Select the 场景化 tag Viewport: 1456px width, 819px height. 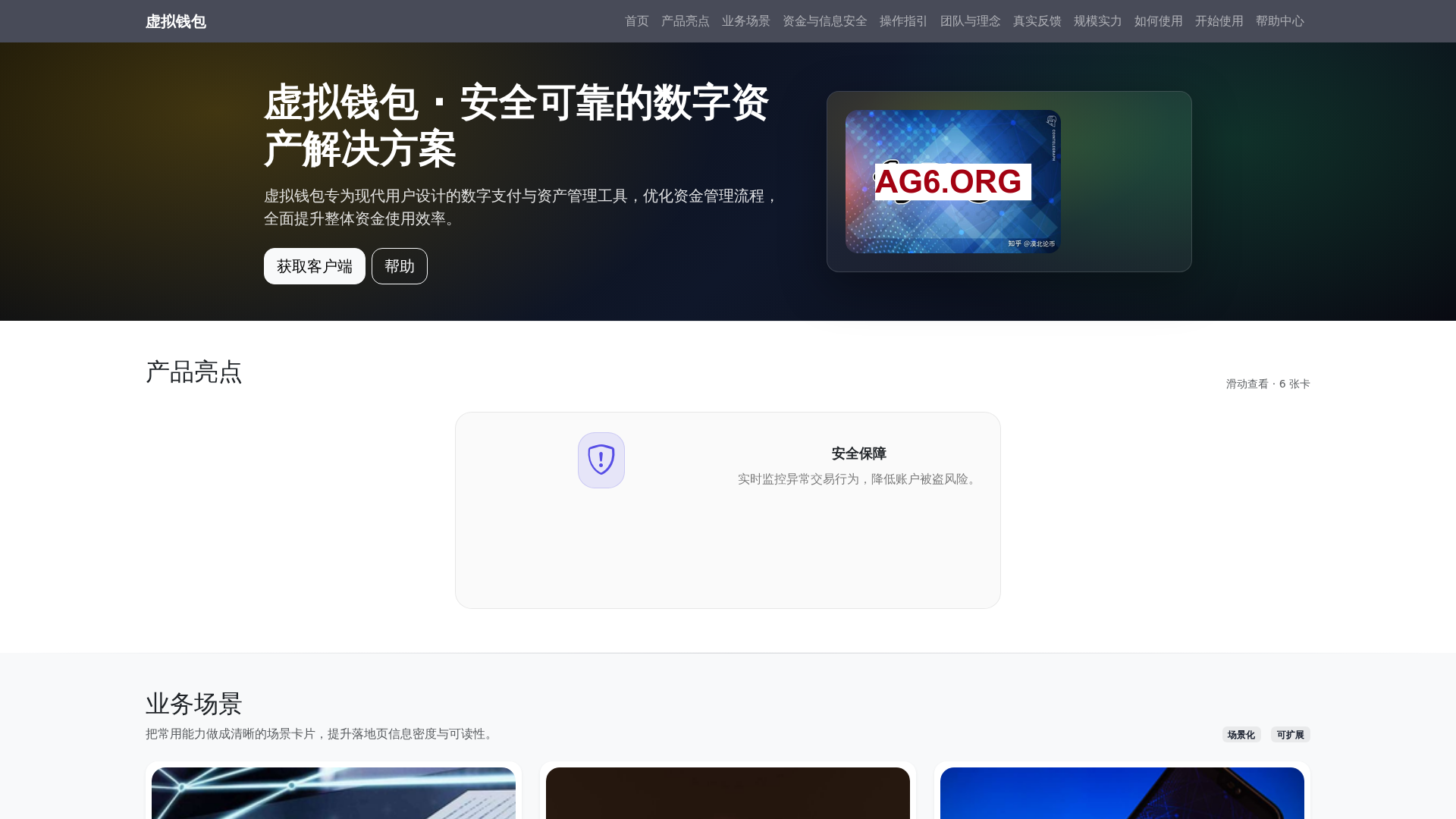pyautogui.click(x=1241, y=735)
